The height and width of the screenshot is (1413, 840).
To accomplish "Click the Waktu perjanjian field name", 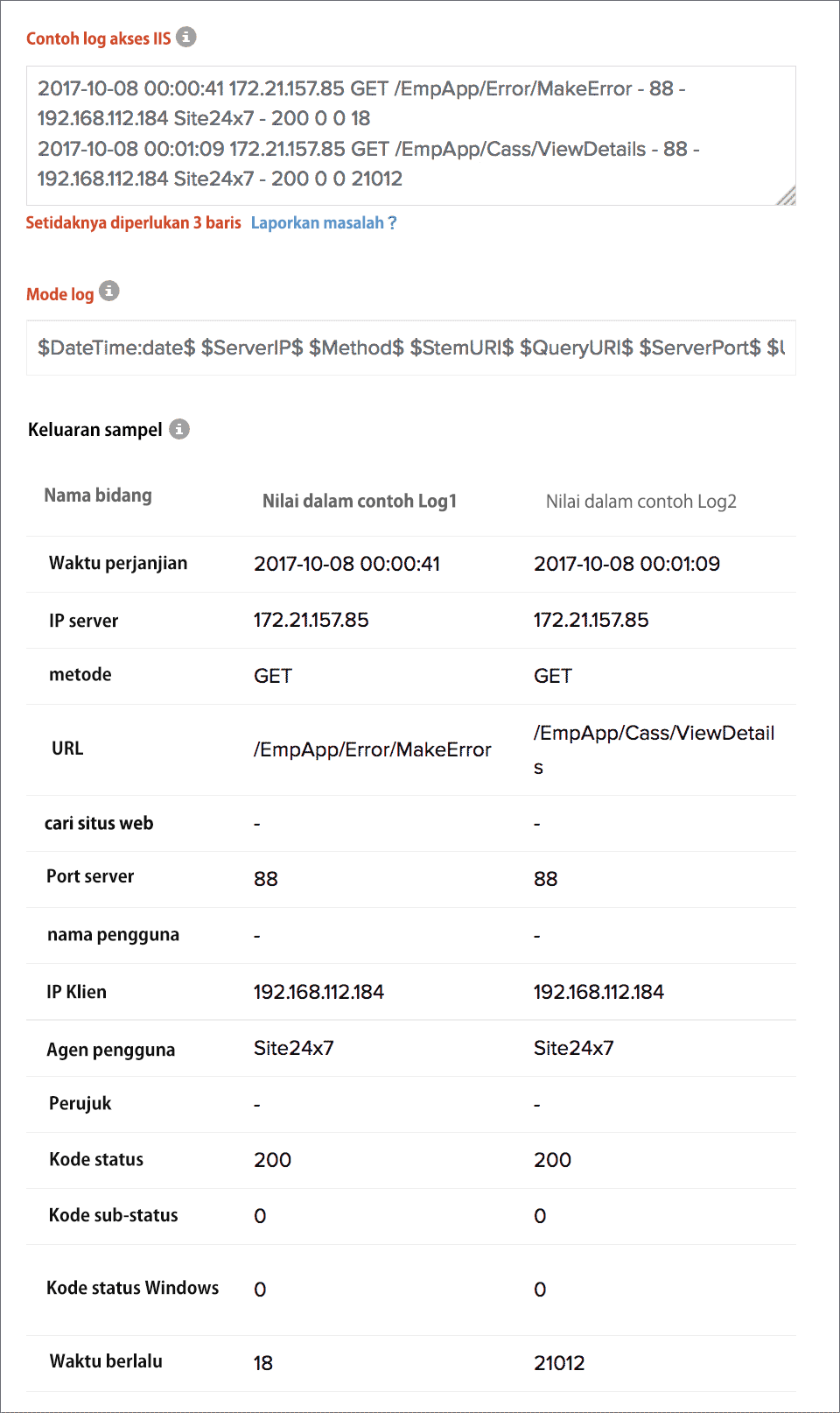I will 118,563.
